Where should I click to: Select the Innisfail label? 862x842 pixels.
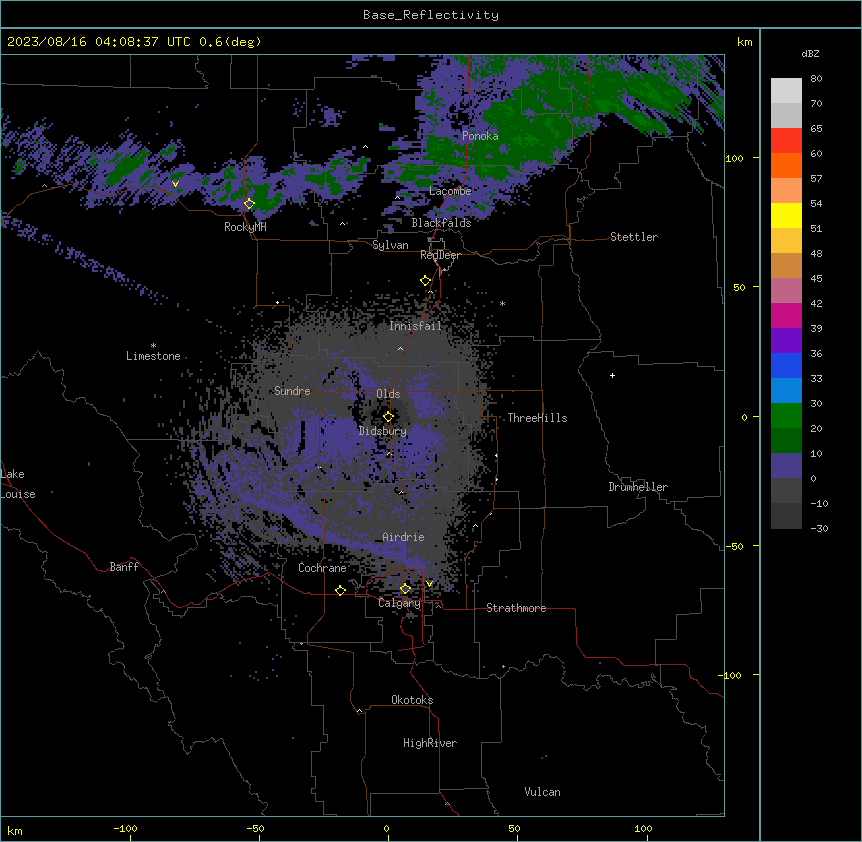coord(415,326)
